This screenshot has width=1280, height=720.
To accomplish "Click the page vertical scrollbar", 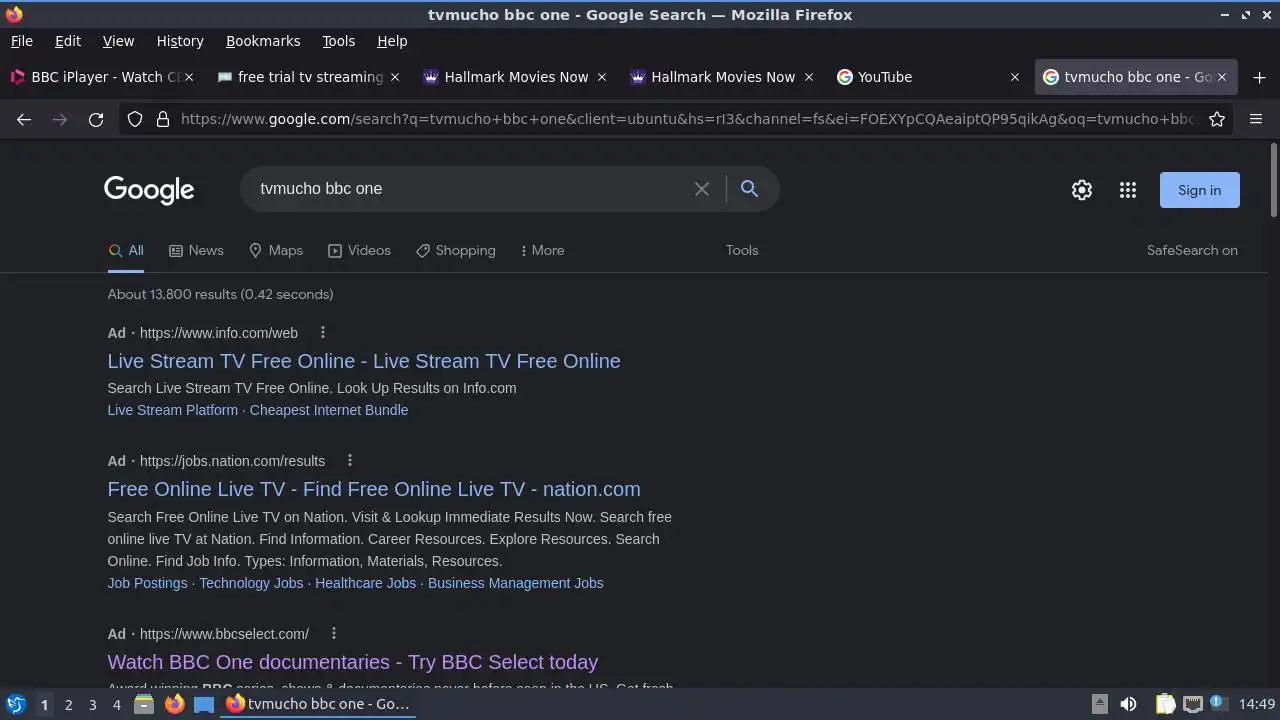I will 1273,180.
